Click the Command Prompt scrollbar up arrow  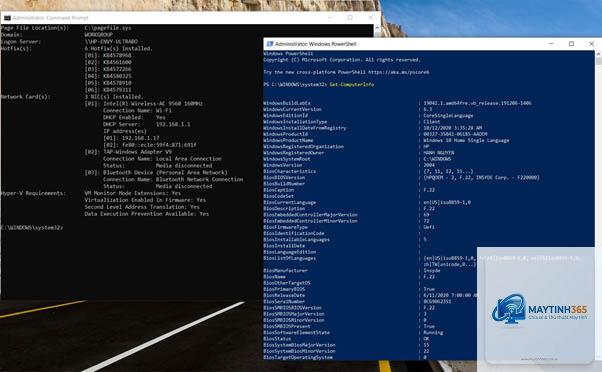tap(377, 28)
